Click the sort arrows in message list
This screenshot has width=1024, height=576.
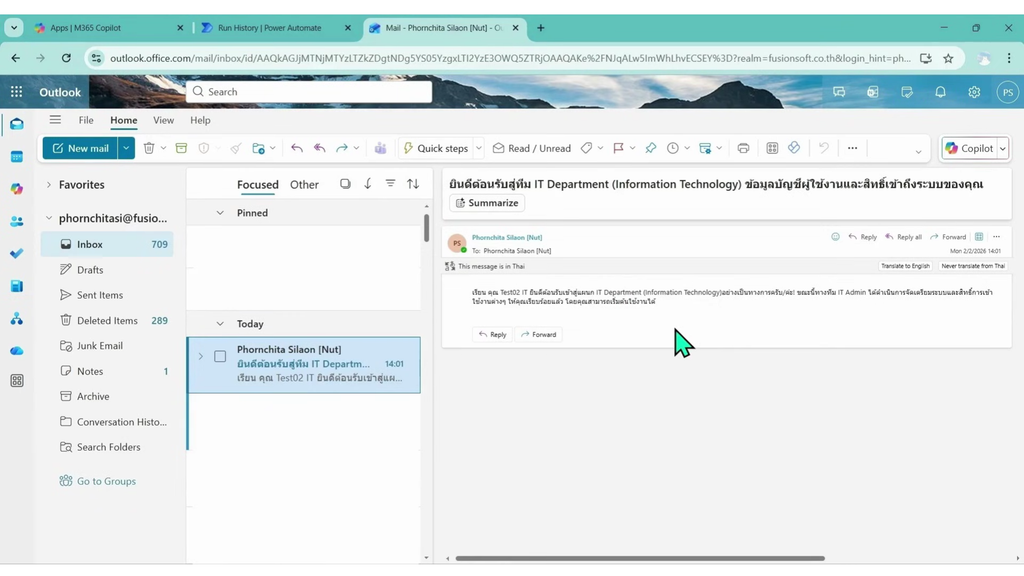pos(413,184)
